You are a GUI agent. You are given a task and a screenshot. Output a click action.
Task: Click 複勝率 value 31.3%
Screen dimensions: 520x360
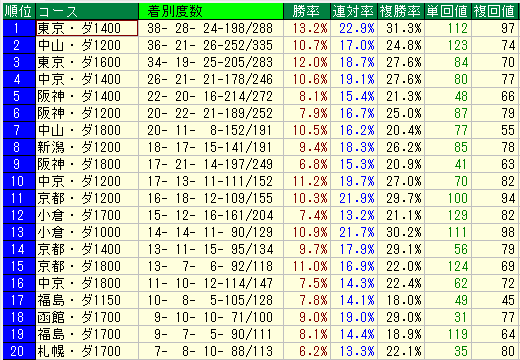(x=401, y=28)
